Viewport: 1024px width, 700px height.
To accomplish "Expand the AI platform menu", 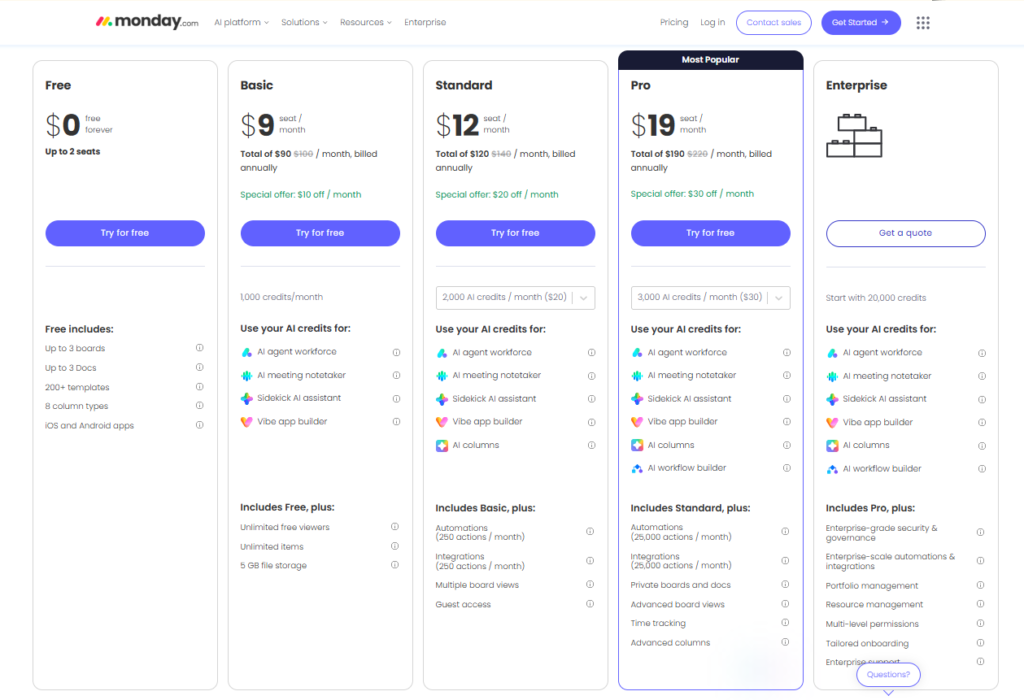I will [x=241, y=22].
